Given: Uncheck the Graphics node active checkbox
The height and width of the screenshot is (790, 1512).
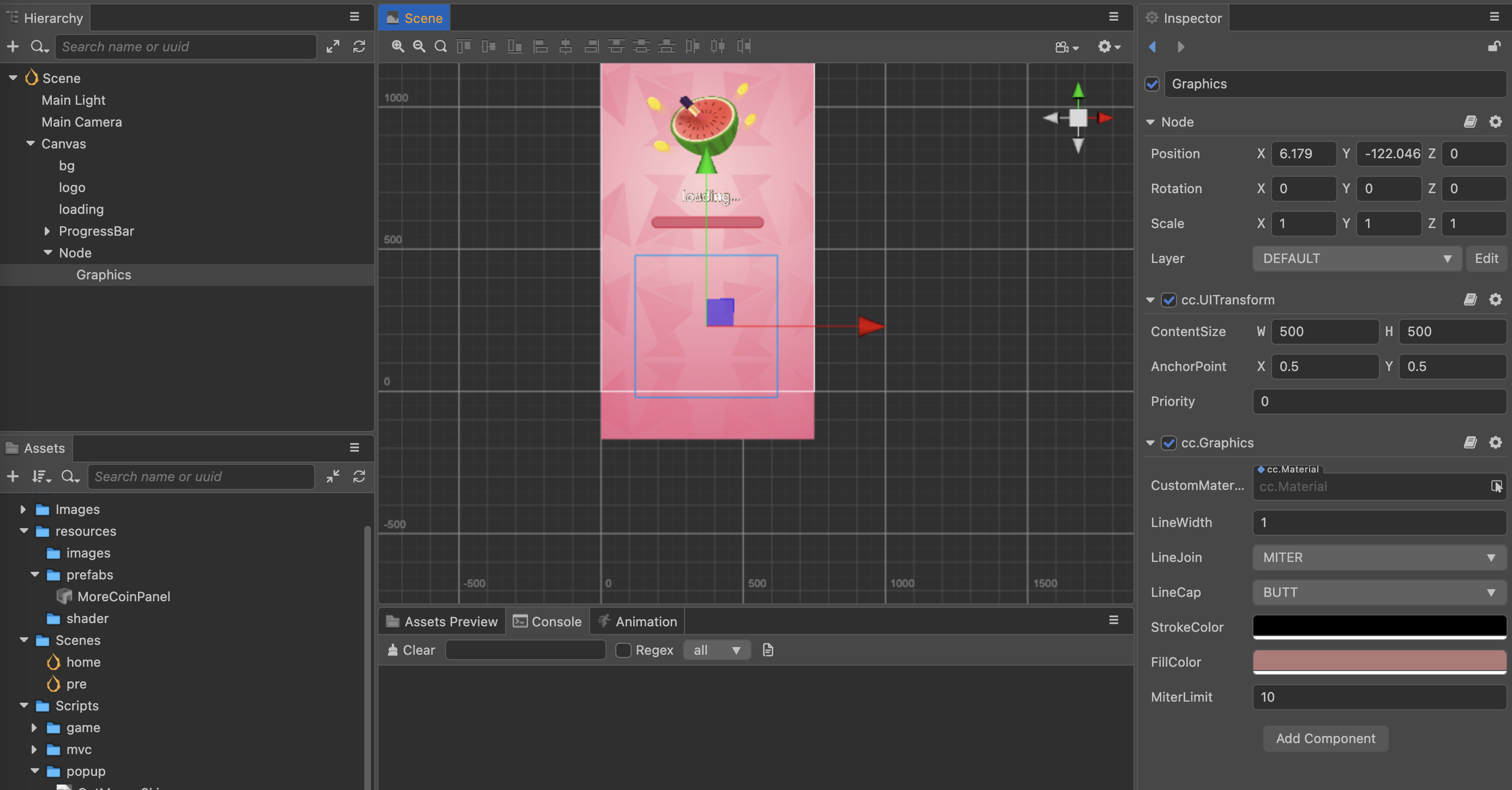Looking at the screenshot, I should point(1152,84).
